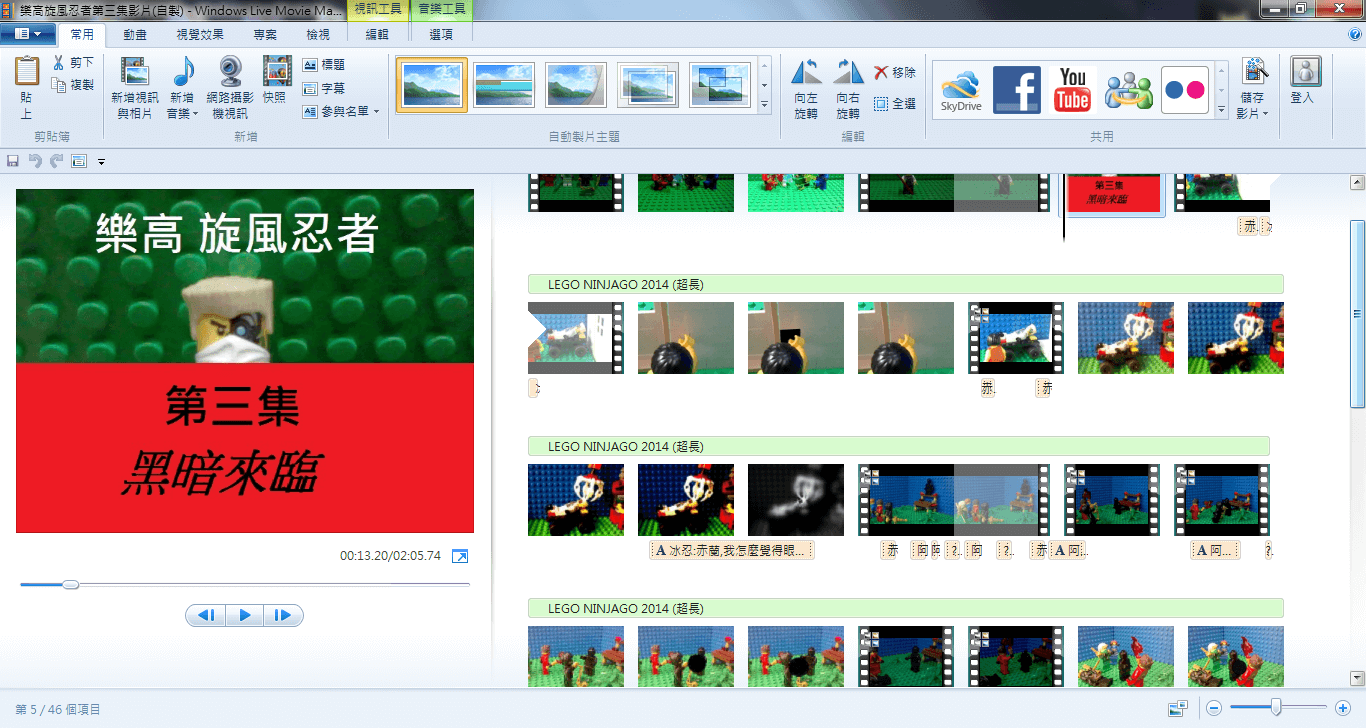Switch to the 視覺效果 tab
1366x728 pixels.
200,34
